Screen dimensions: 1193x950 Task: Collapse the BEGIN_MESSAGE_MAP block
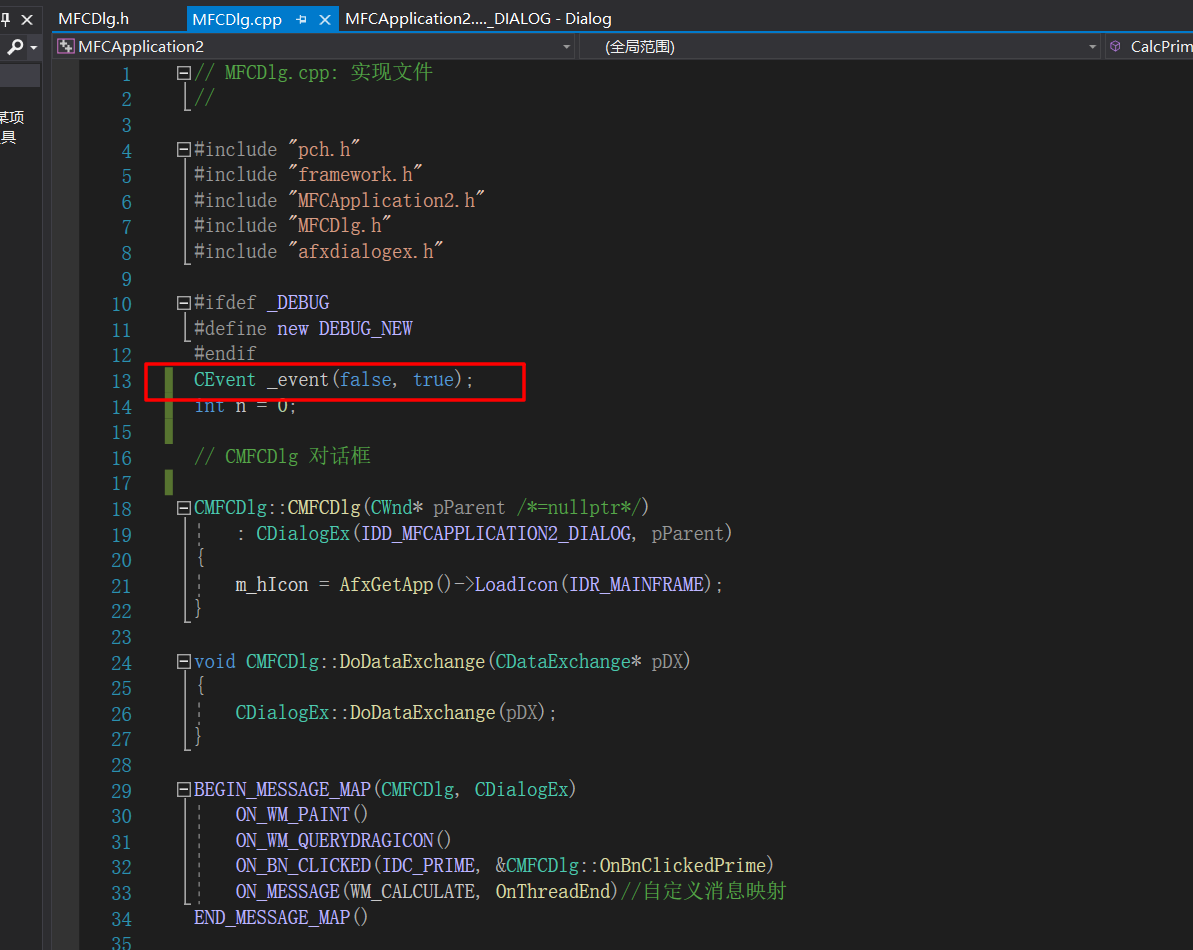183,790
